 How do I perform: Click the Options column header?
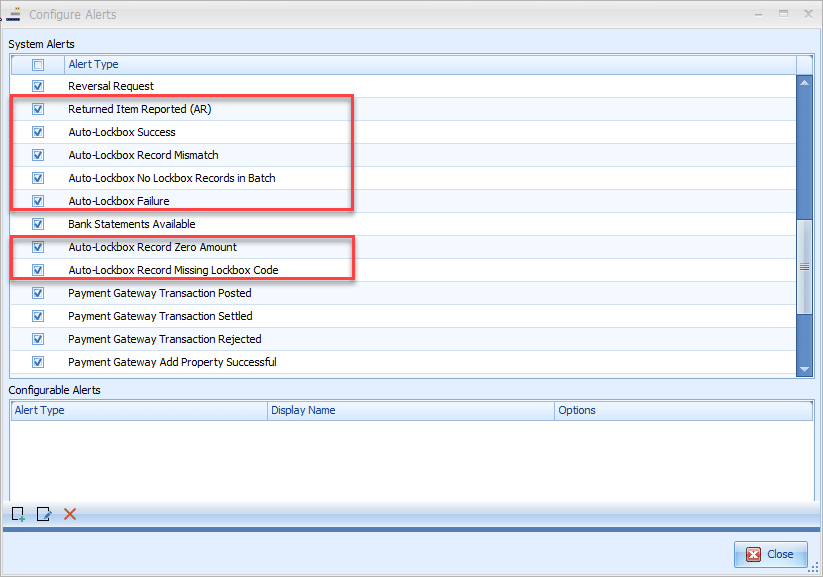coord(683,411)
